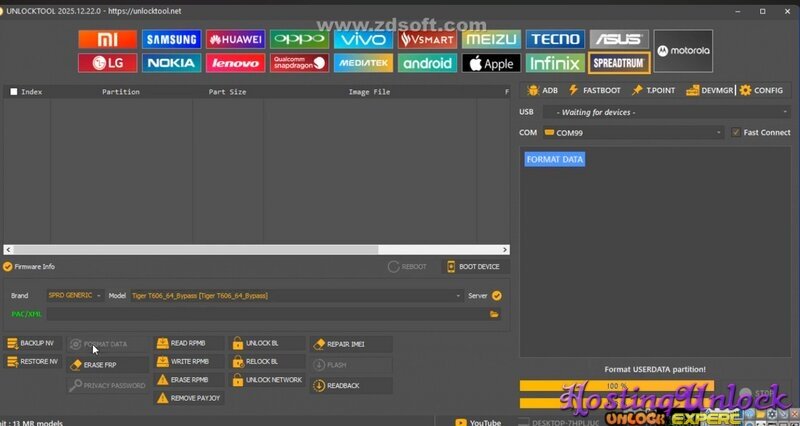Viewport: 800px width, 426px height.
Task: Select the Xiaomi Mi logo
Action: (107, 40)
